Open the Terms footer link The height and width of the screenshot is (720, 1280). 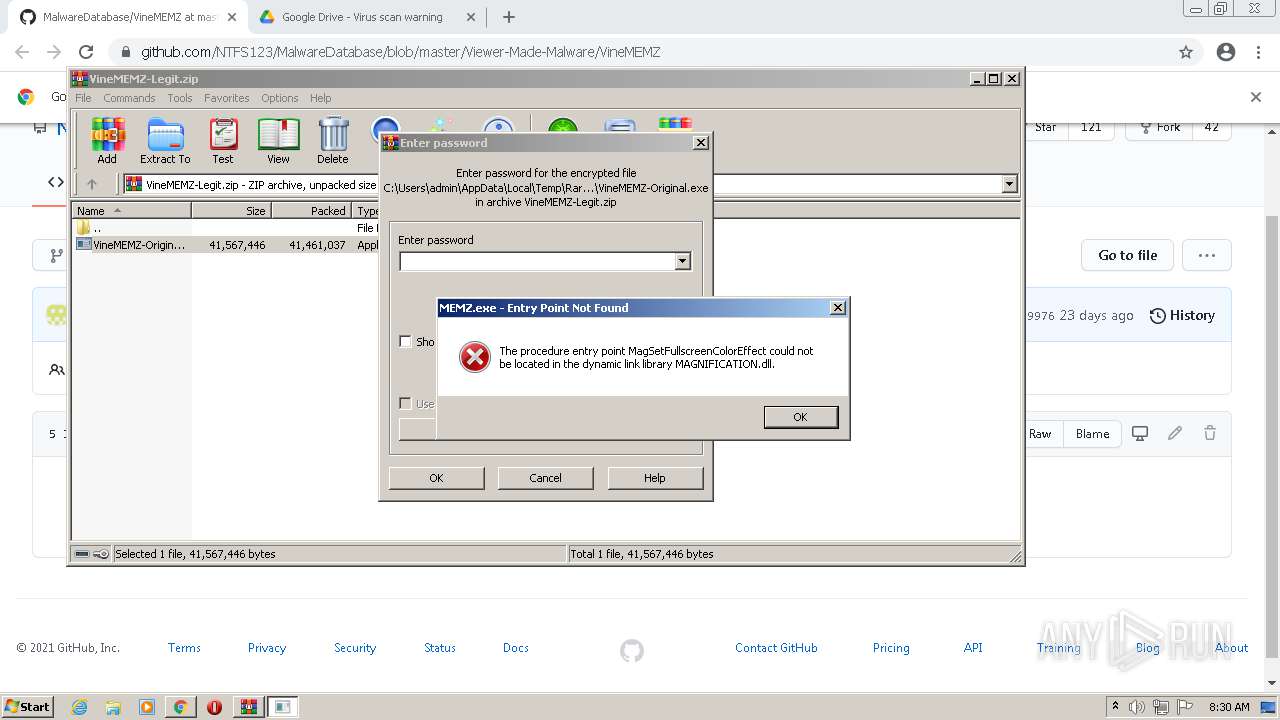[x=184, y=648]
